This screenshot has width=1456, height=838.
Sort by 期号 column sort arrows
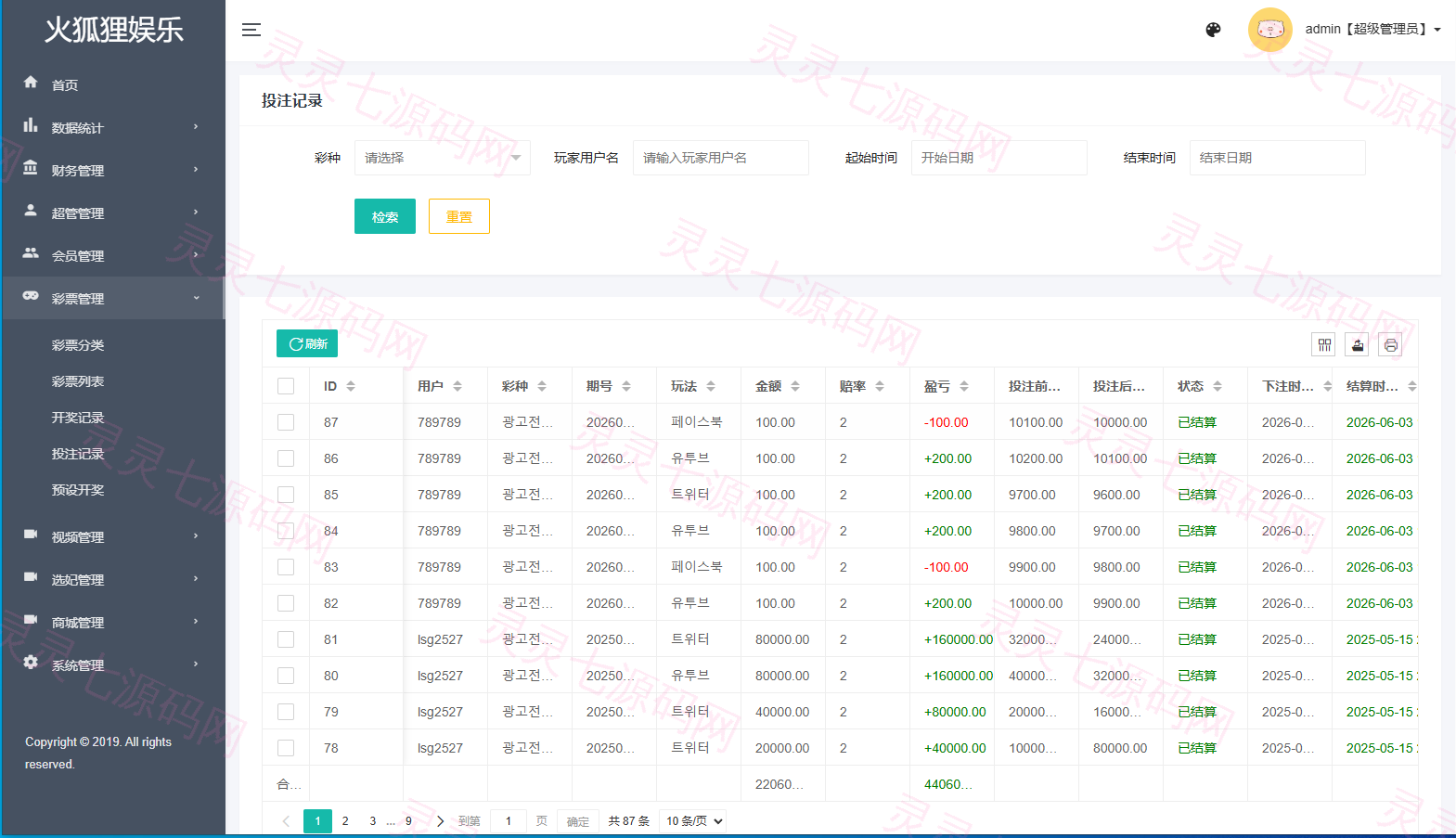click(626, 386)
